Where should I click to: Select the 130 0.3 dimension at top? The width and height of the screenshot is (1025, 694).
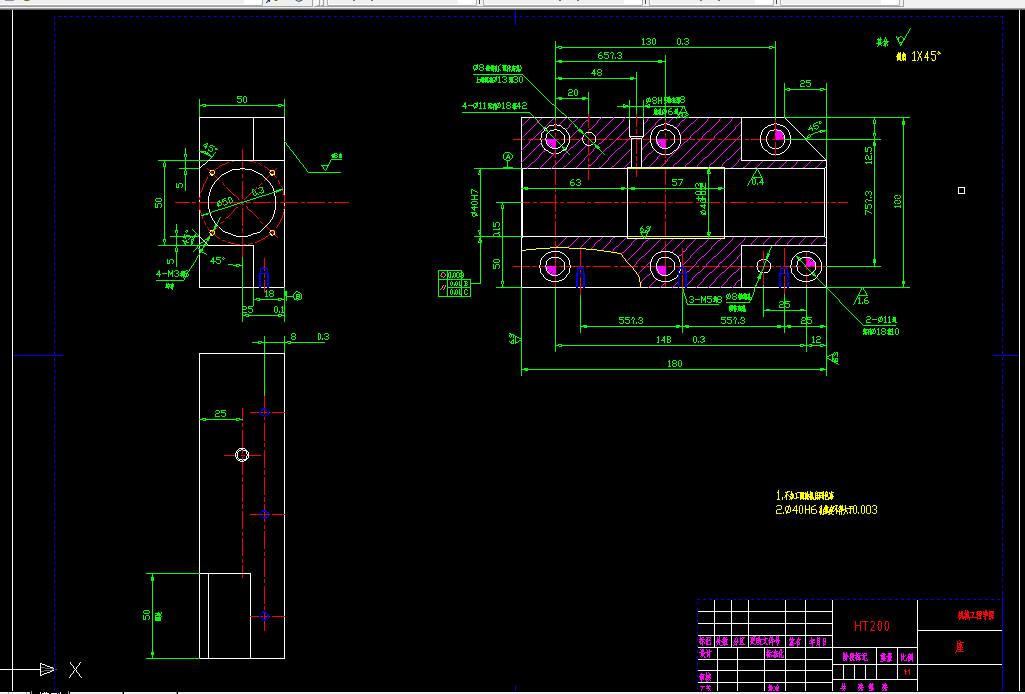665,41
